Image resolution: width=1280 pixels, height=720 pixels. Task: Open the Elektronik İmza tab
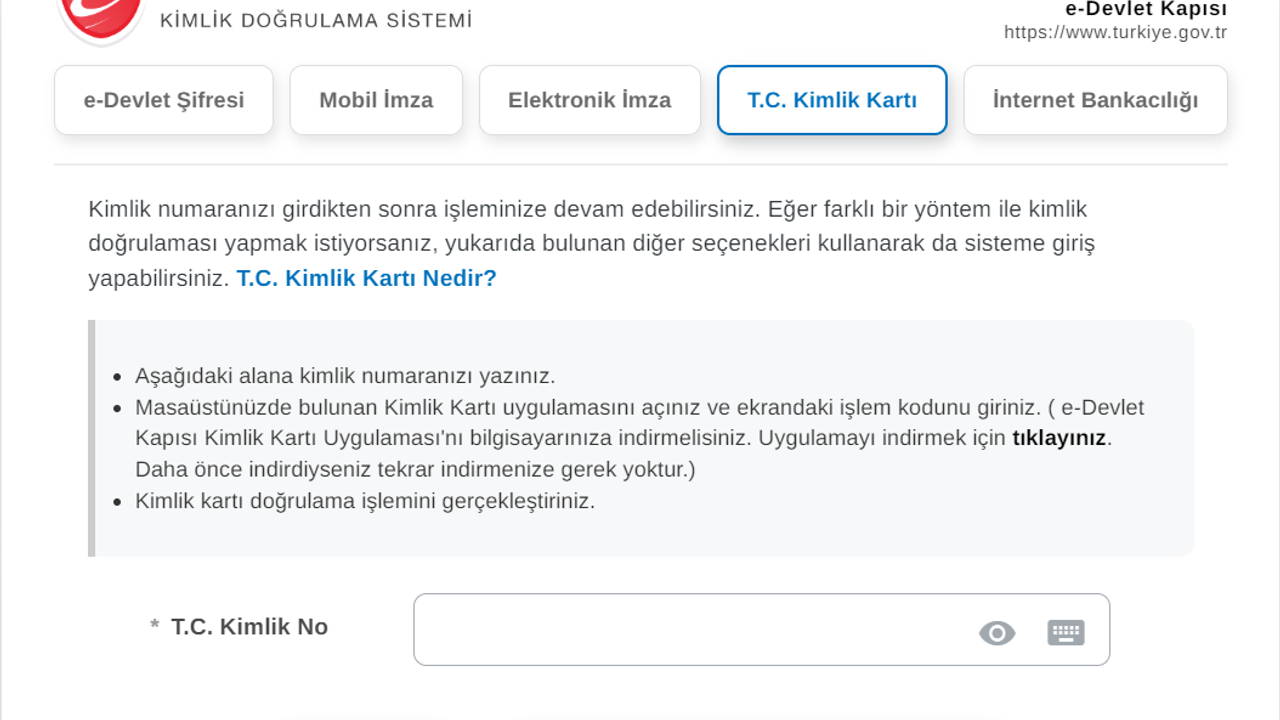click(590, 100)
